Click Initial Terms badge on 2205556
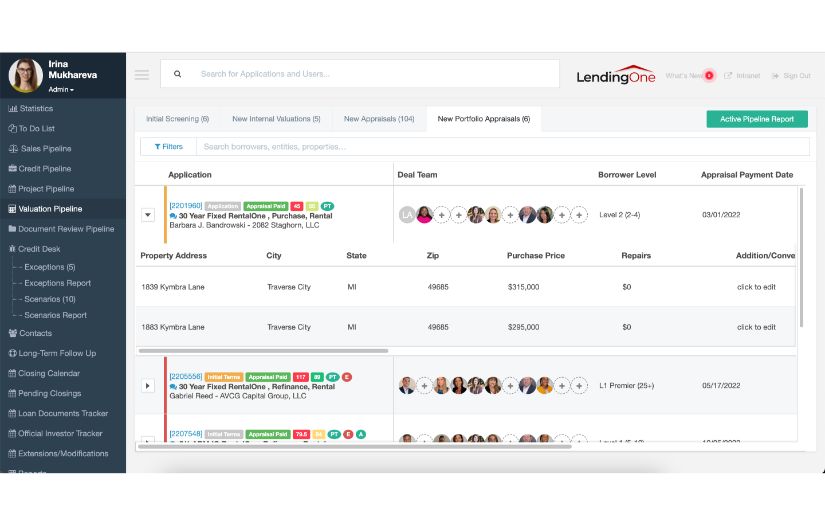 pos(224,377)
